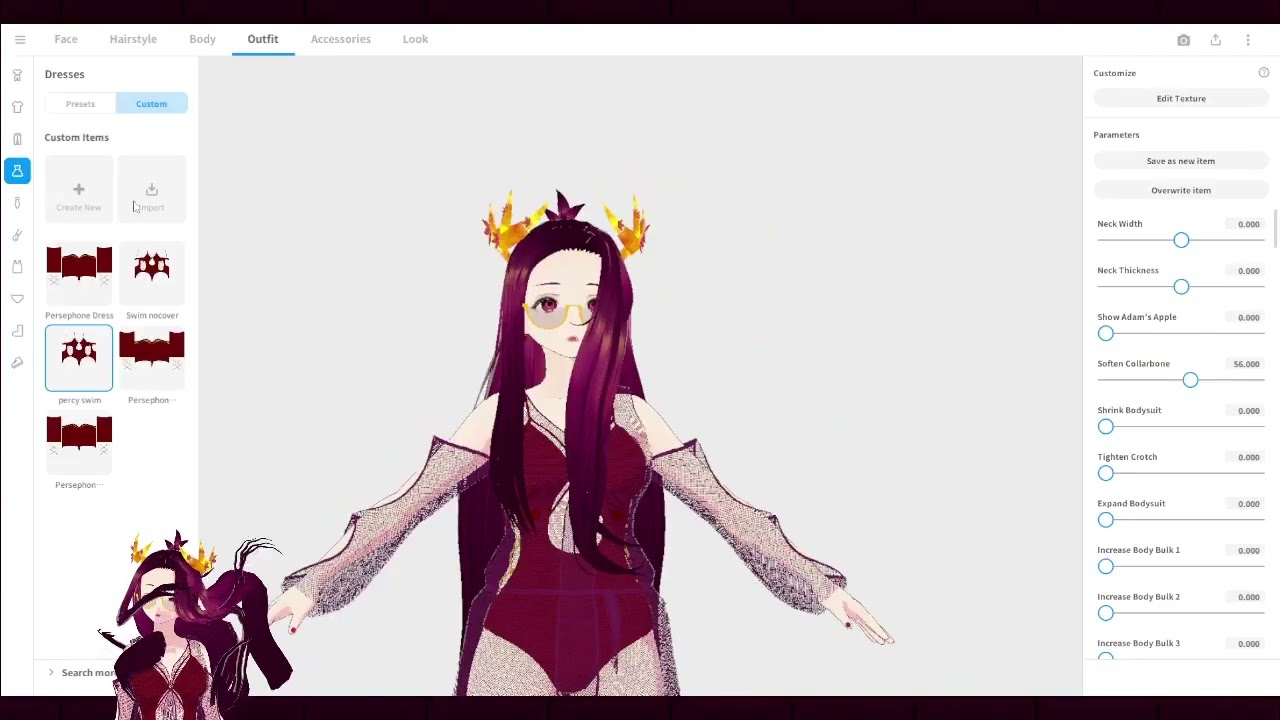Image resolution: width=1280 pixels, height=720 pixels.
Task: Click the Custom Items heading text
Action: 77,138
